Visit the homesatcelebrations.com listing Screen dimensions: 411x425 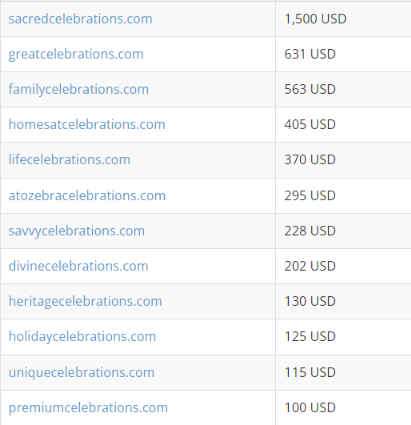[x=87, y=125]
